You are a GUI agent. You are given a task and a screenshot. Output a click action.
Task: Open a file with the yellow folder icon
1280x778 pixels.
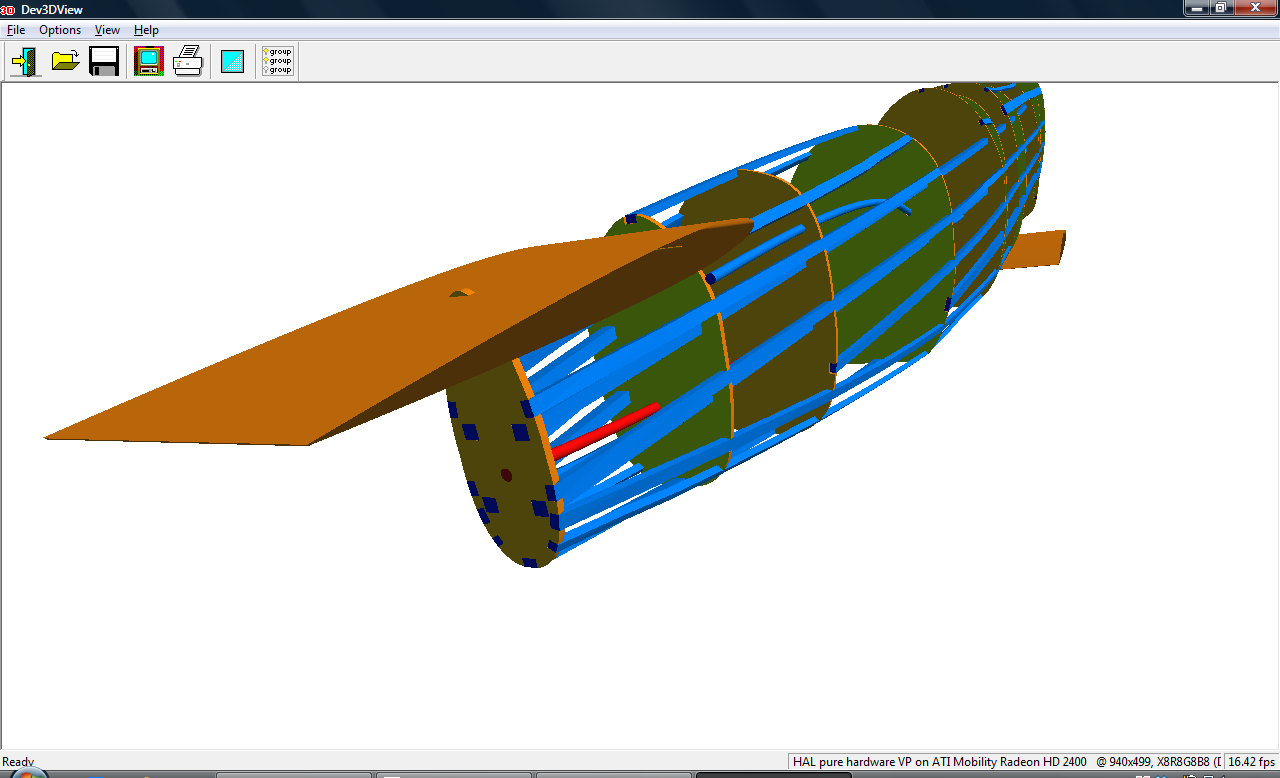click(65, 62)
